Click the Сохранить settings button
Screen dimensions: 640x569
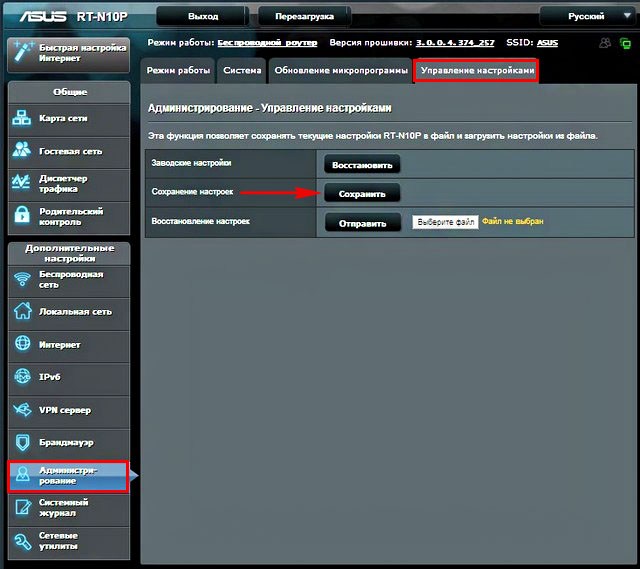pos(362,194)
